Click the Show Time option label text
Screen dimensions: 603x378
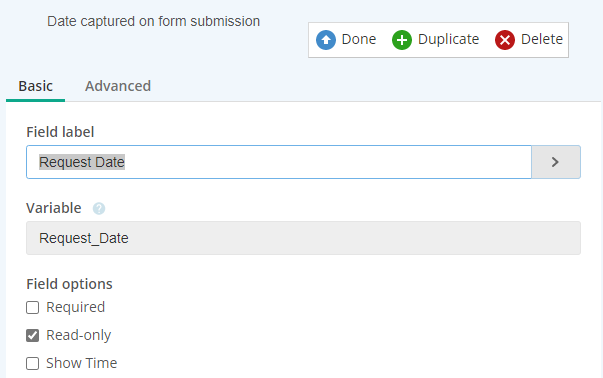click(x=82, y=363)
